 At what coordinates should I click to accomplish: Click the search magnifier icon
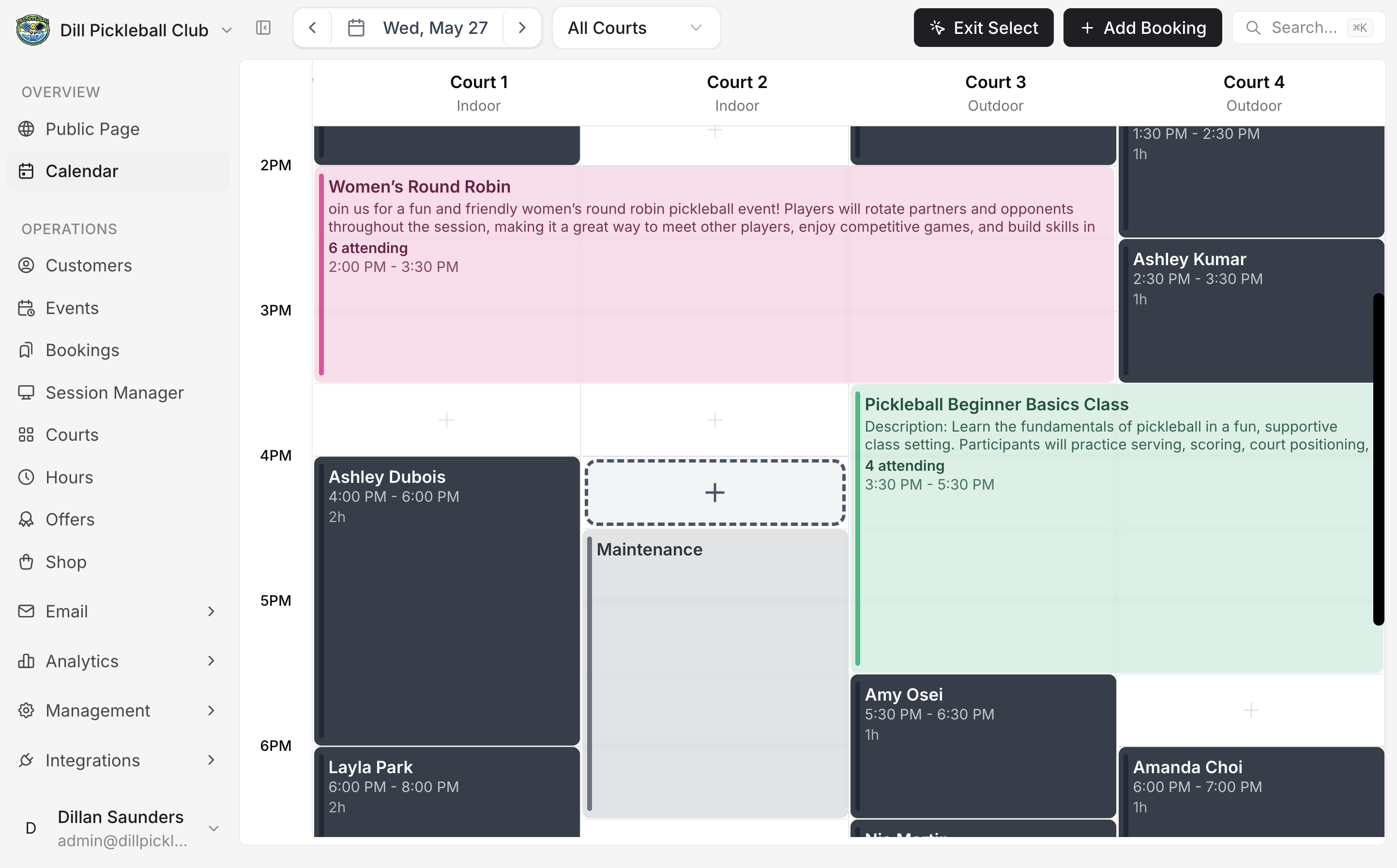coord(1253,28)
